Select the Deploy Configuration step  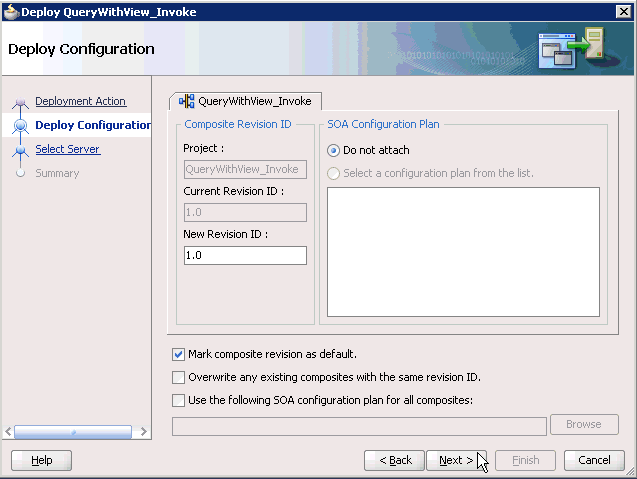(x=93, y=125)
